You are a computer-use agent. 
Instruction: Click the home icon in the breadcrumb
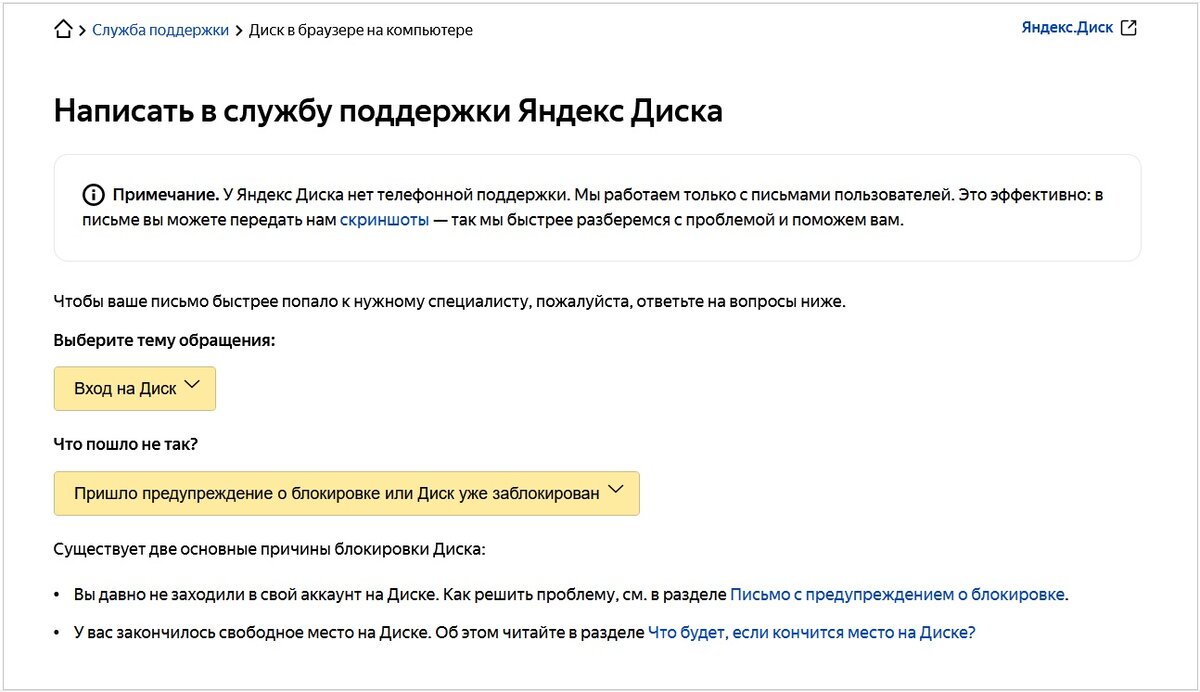(63, 29)
